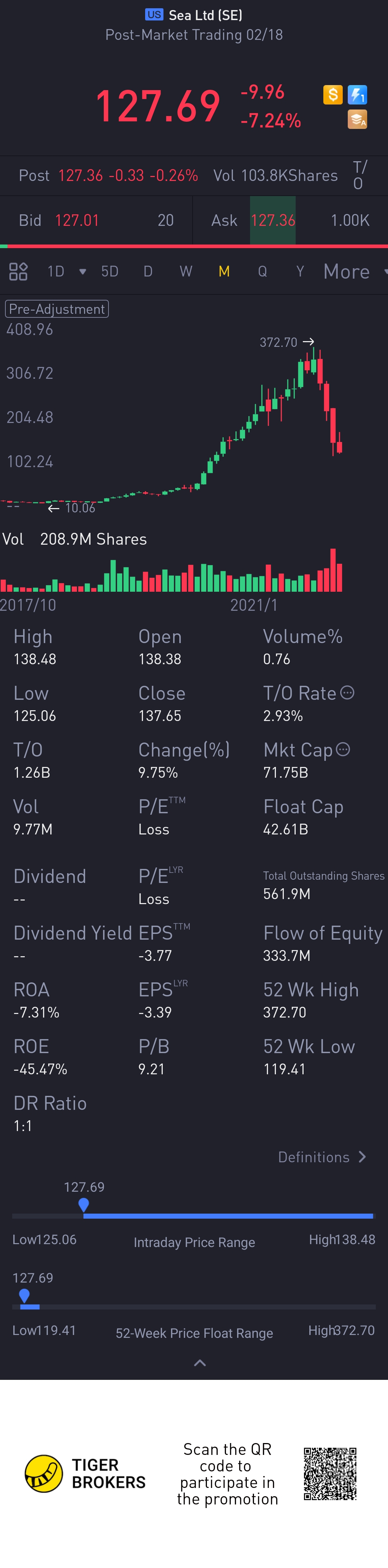Select the Q quarterly chart tab
The height and width of the screenshot is (1568, 388).
click(263, 271)
